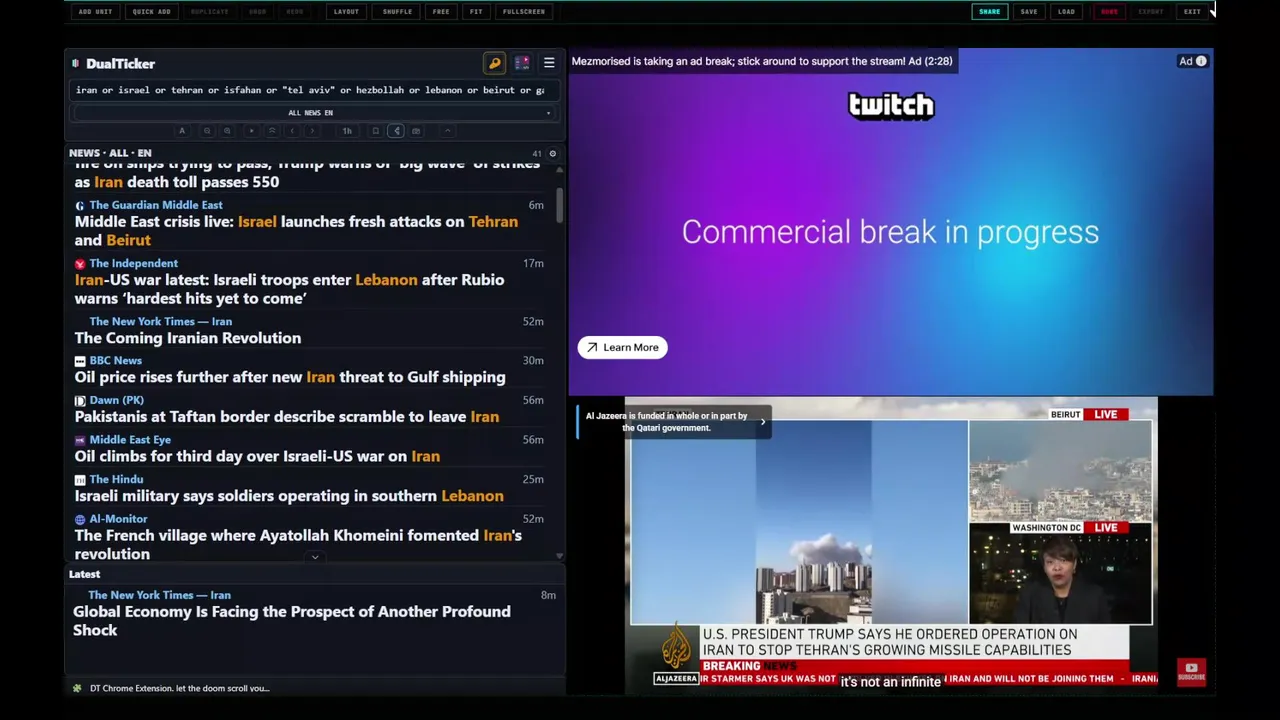Screen dimensions: 1280x720
Task: Click the 'DT Chrome Extension' status text
Action: point(180,688)
